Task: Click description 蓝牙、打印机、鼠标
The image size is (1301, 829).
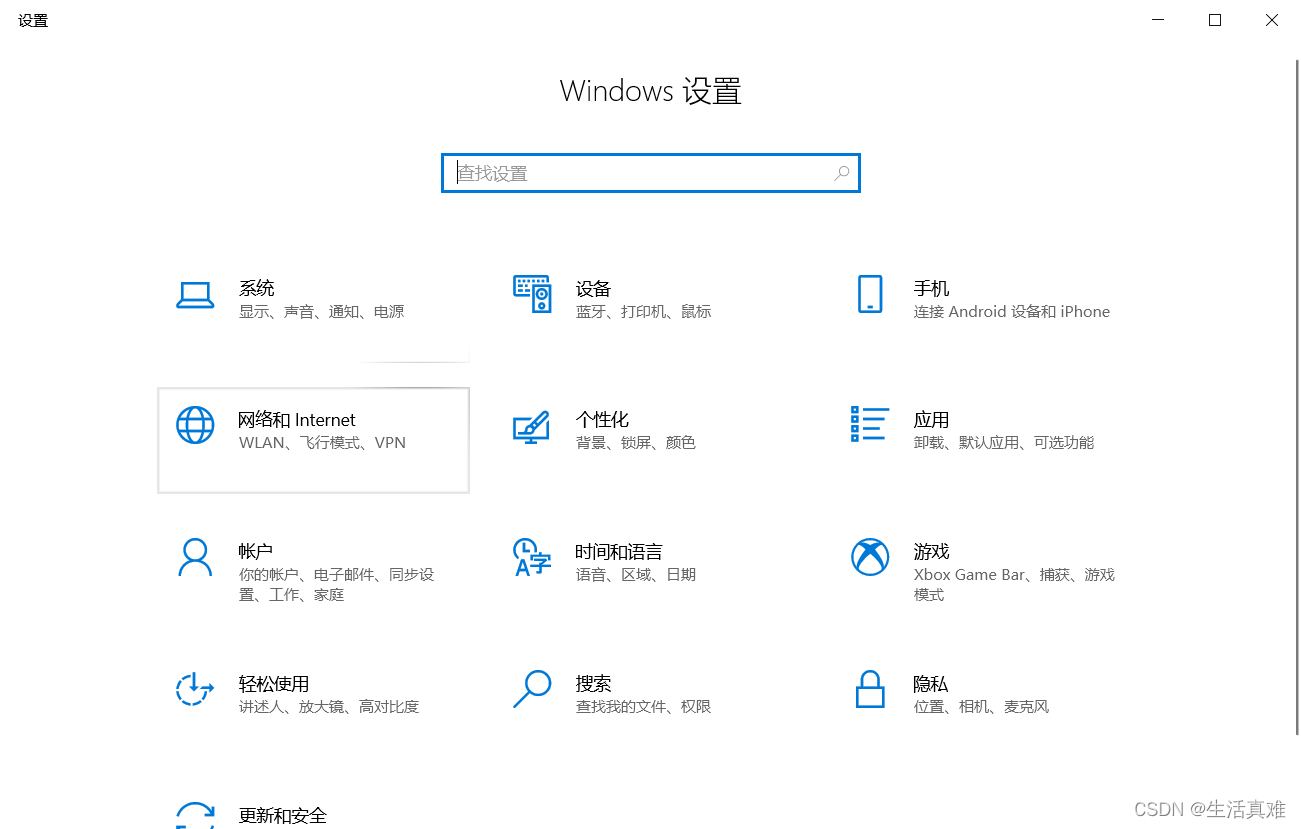Action: [644, 311]
